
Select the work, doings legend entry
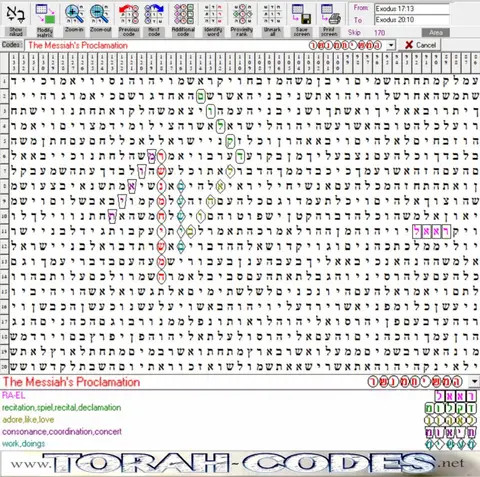23,444
